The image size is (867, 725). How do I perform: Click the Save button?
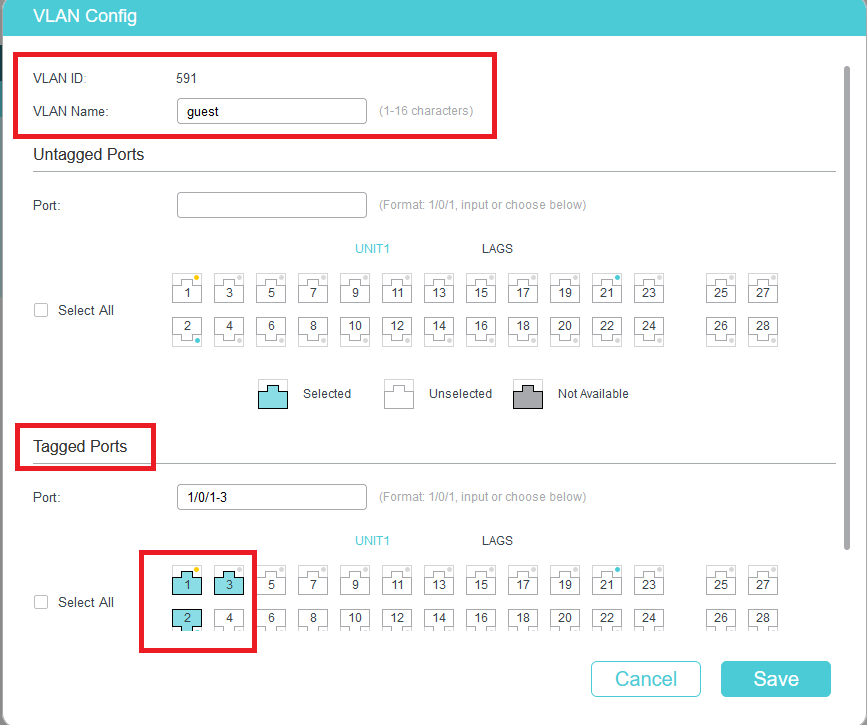tap(776, 679)
